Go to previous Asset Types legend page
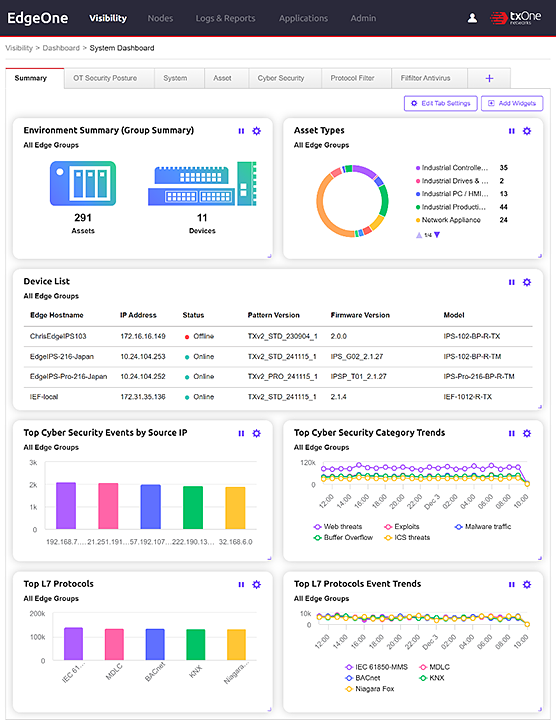This screenshot has width=556, height=720. pyautogui.click(x=419, y=235)
